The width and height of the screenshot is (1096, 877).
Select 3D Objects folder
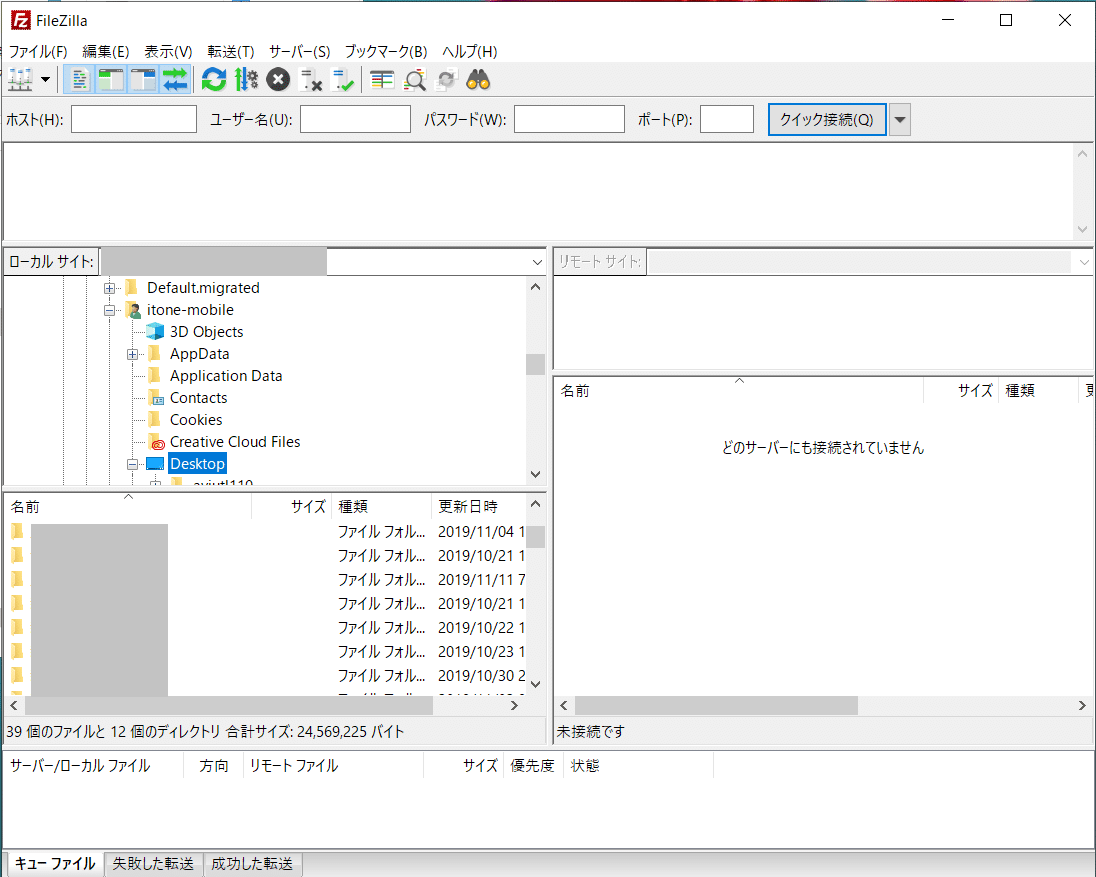206,332
